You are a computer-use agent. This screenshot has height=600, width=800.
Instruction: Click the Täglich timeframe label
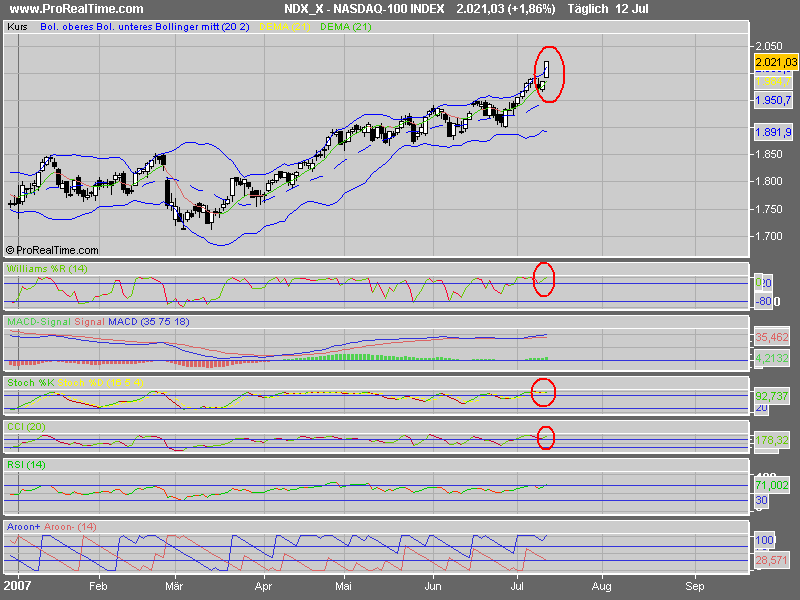pyautogui.click(x=588, y=9)
